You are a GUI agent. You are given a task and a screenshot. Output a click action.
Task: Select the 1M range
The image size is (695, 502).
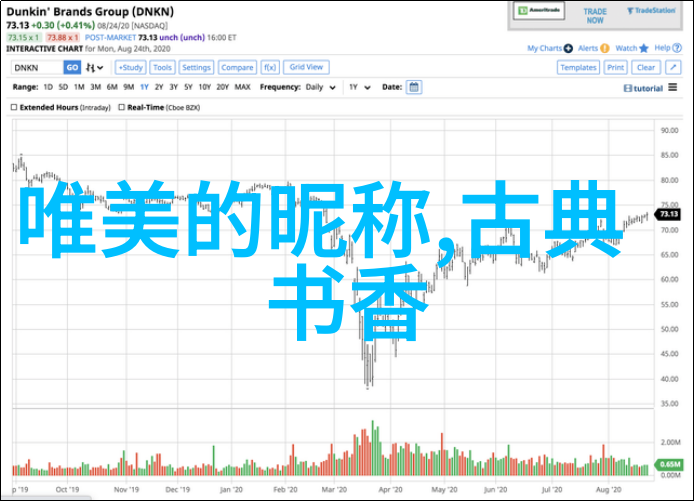(79, 87)
